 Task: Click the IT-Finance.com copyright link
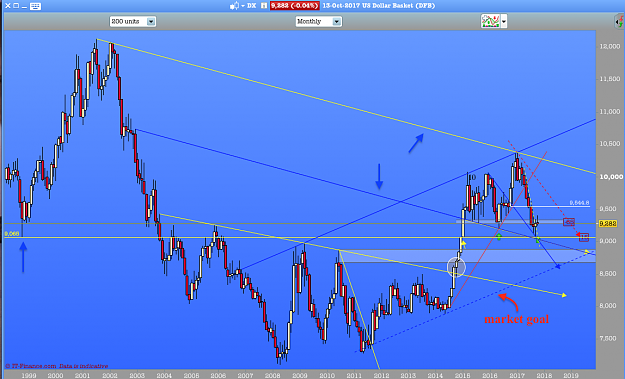click(x=56, y=365)
